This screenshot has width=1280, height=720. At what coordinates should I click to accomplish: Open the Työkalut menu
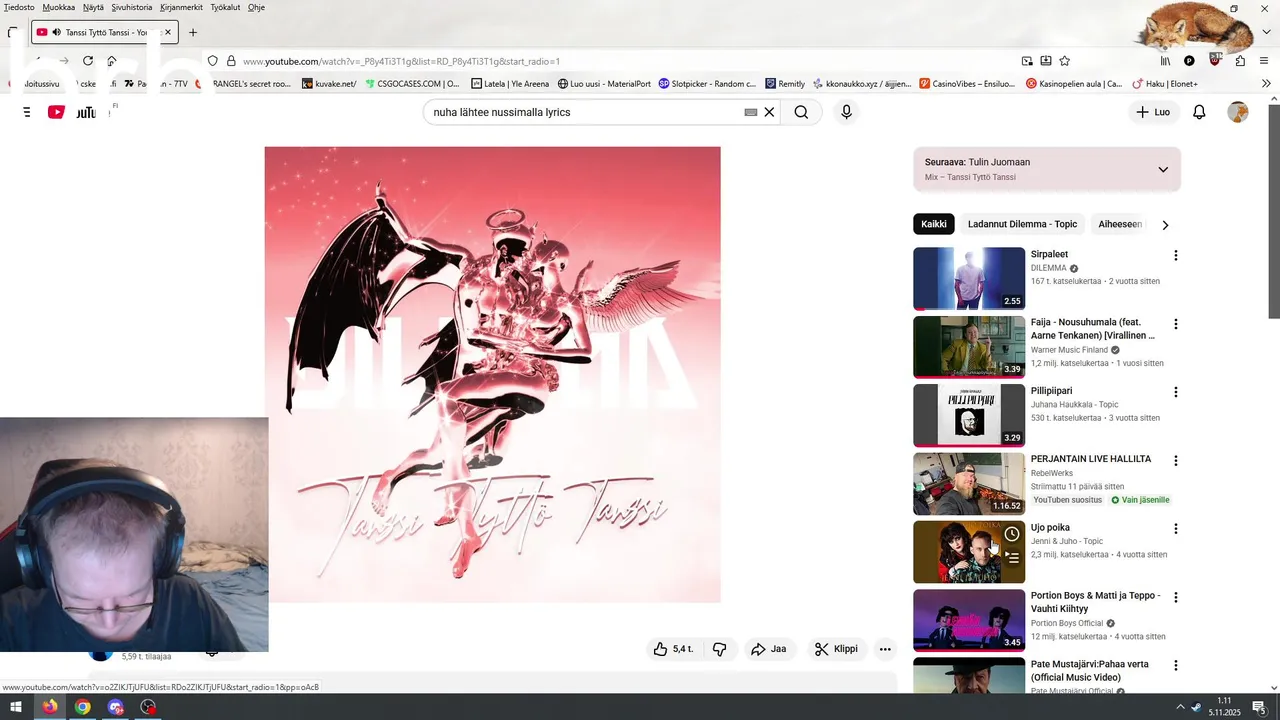tap(225, 7)
